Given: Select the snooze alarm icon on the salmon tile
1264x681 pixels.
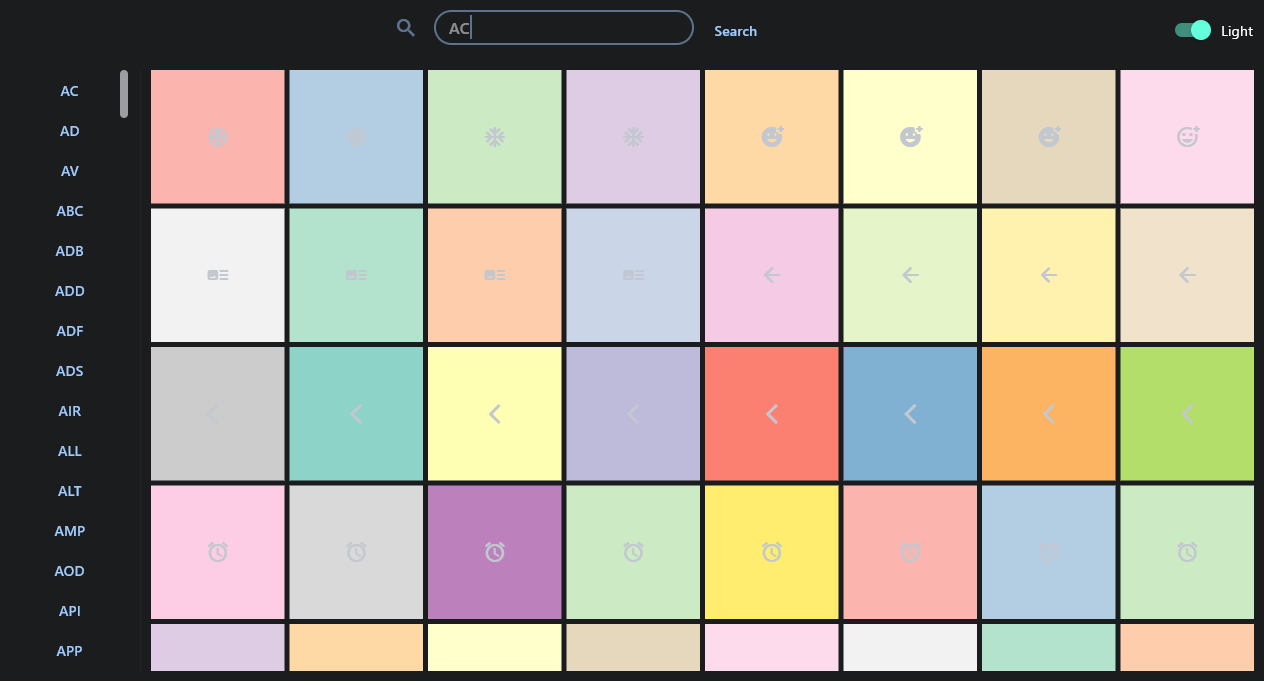Looking at the screenshot, I should [909, 551].
